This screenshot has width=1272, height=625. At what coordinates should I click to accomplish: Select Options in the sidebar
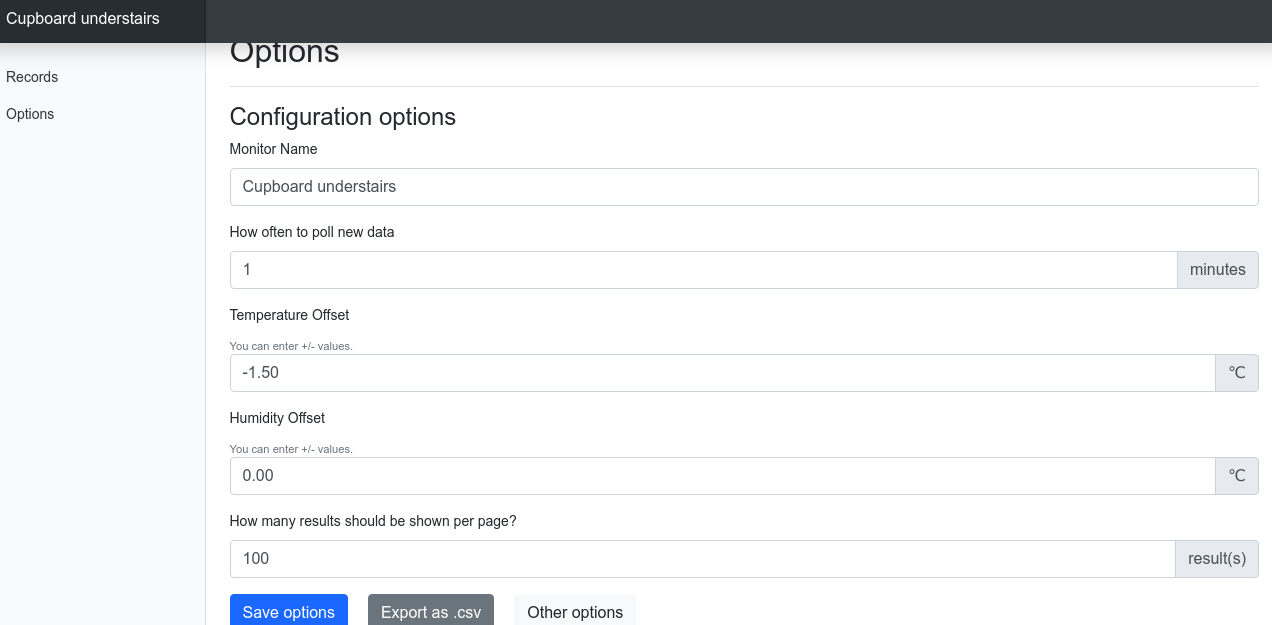(x=30, y=114)
